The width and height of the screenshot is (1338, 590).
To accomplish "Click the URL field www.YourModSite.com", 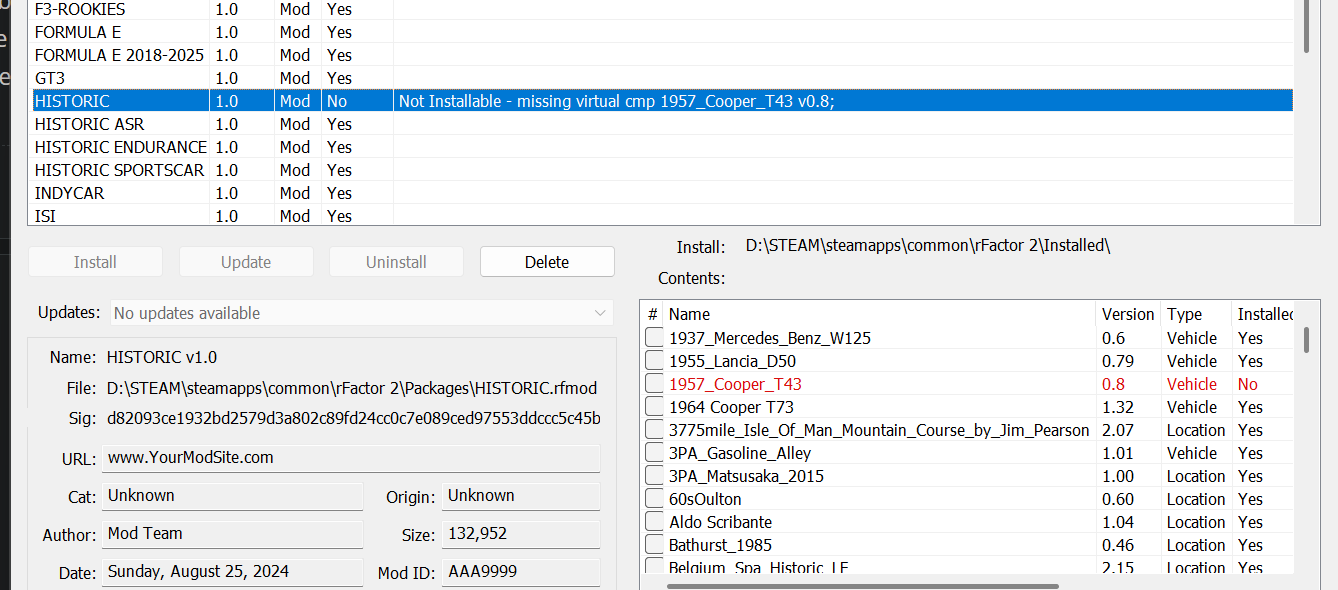I will click(x=351, y=458).
